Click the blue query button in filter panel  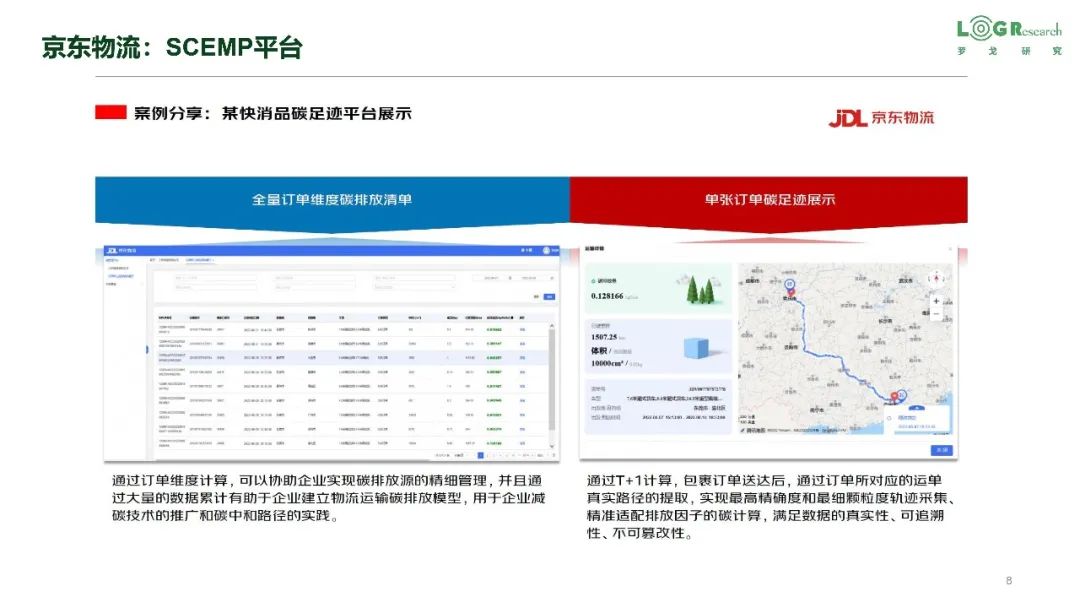(549, 297)
